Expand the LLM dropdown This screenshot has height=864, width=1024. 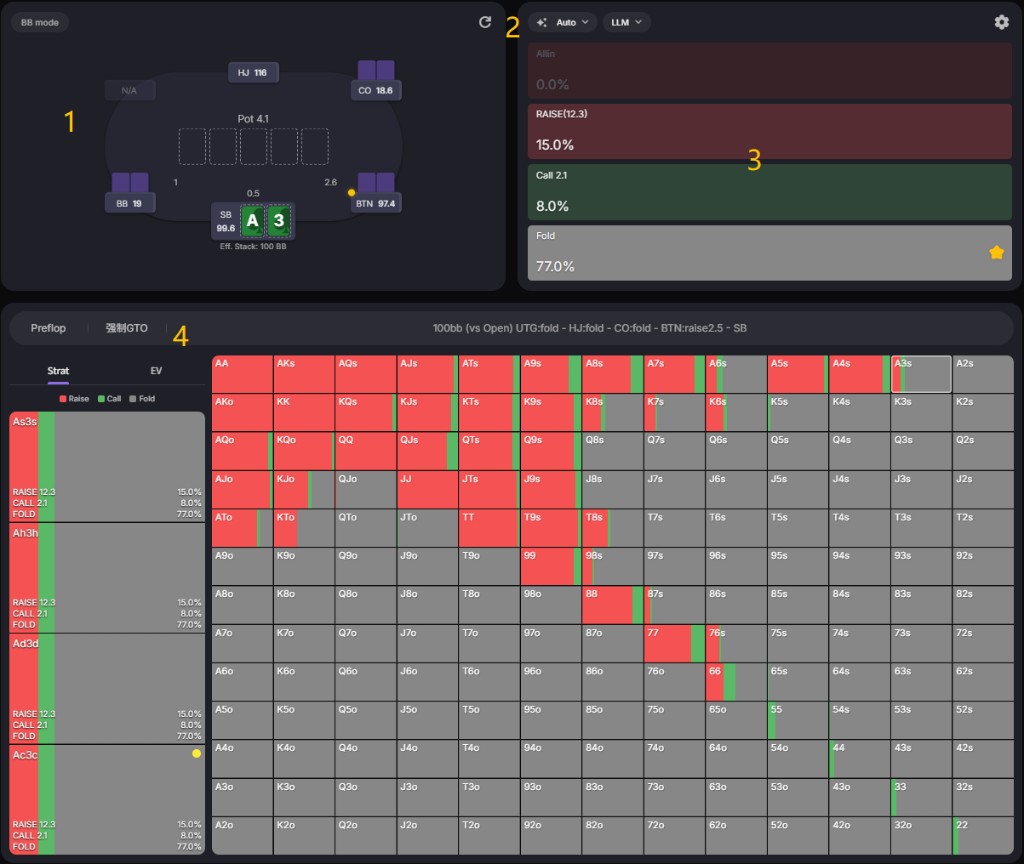coord(626,22)
